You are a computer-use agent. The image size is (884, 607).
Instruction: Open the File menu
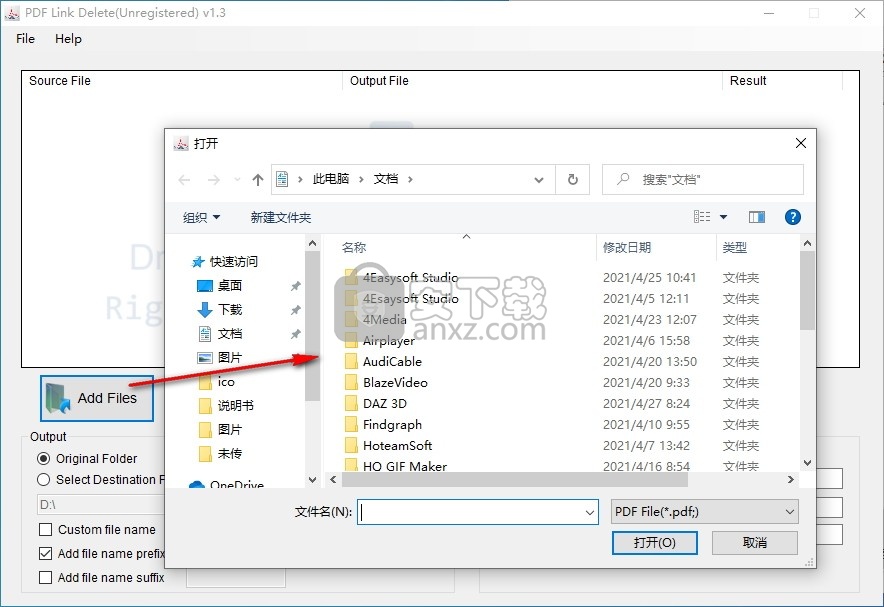[x=25, y=39]
